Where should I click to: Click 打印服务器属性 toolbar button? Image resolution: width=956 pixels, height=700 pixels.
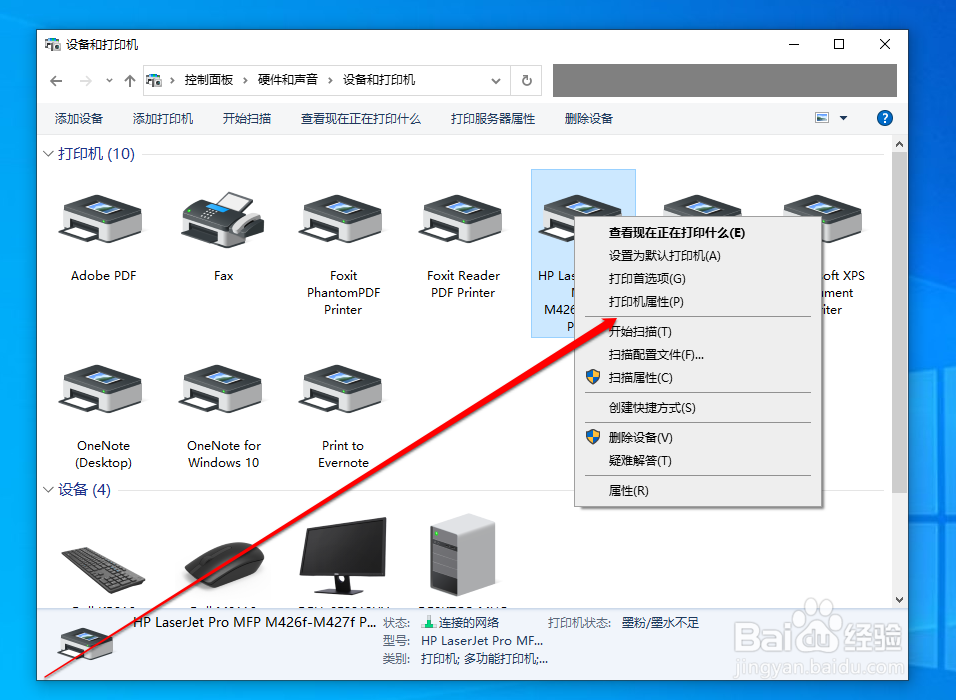pos(493,119)
